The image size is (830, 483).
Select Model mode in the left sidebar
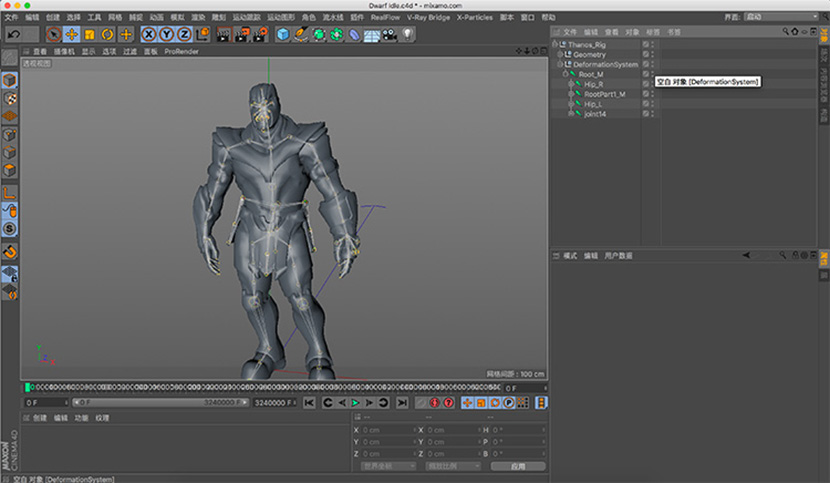point(10,80)
